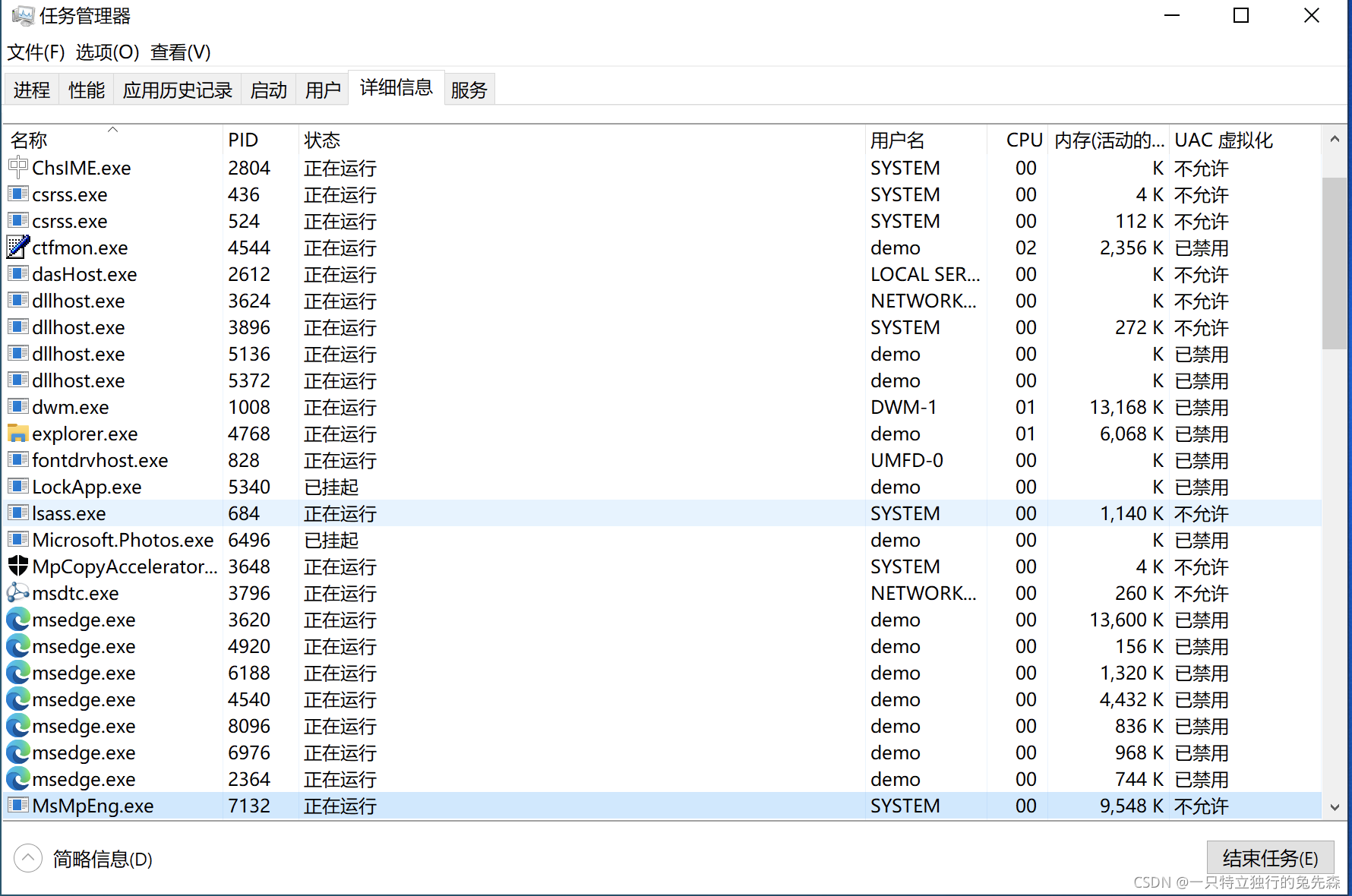The height and width of the screenshot is (896, 1352).
Task: Click icon of csrss.exe PID 436
Action: pos(18,194)
